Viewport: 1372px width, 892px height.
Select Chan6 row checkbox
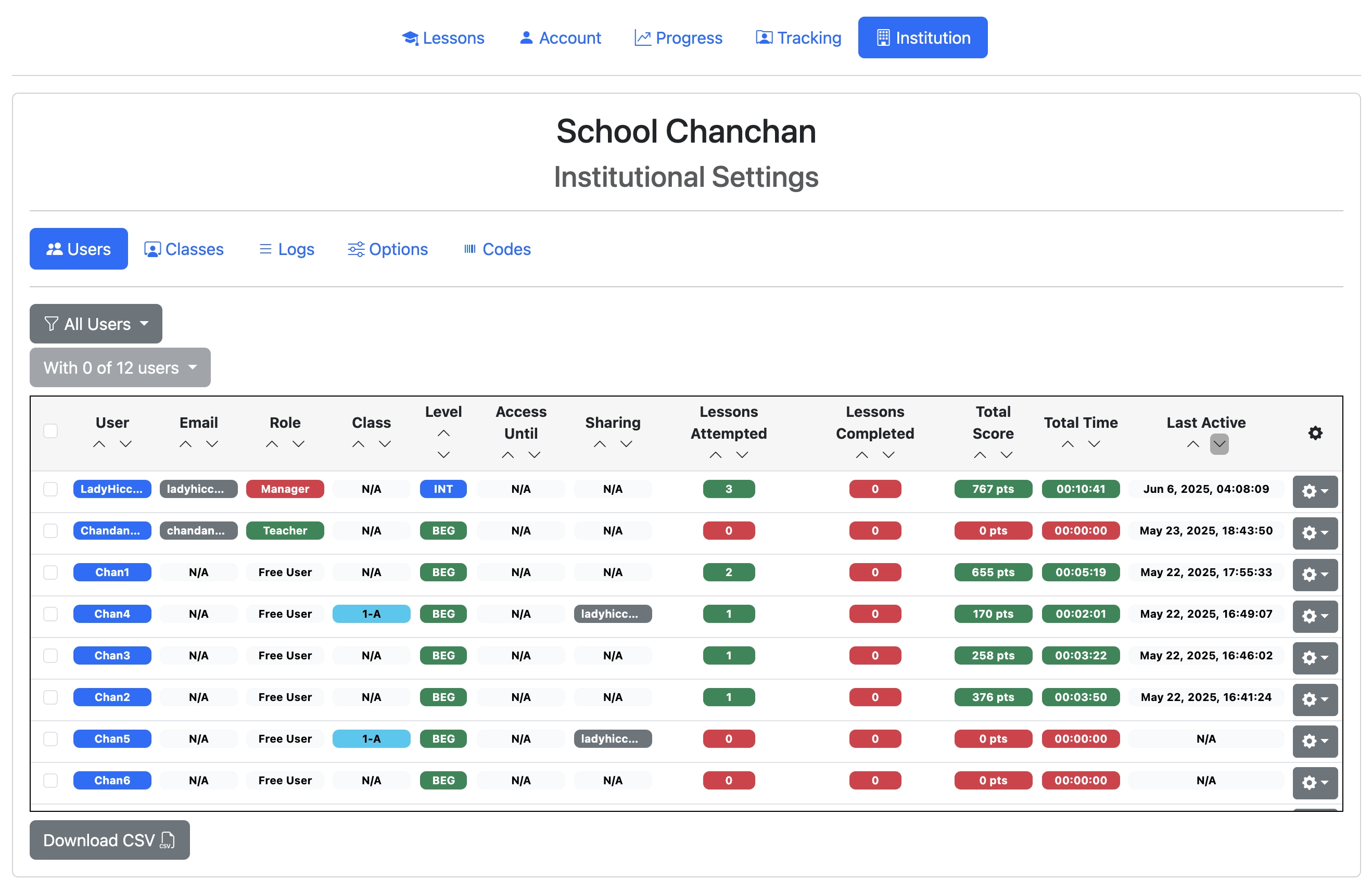tap(50, 780)
